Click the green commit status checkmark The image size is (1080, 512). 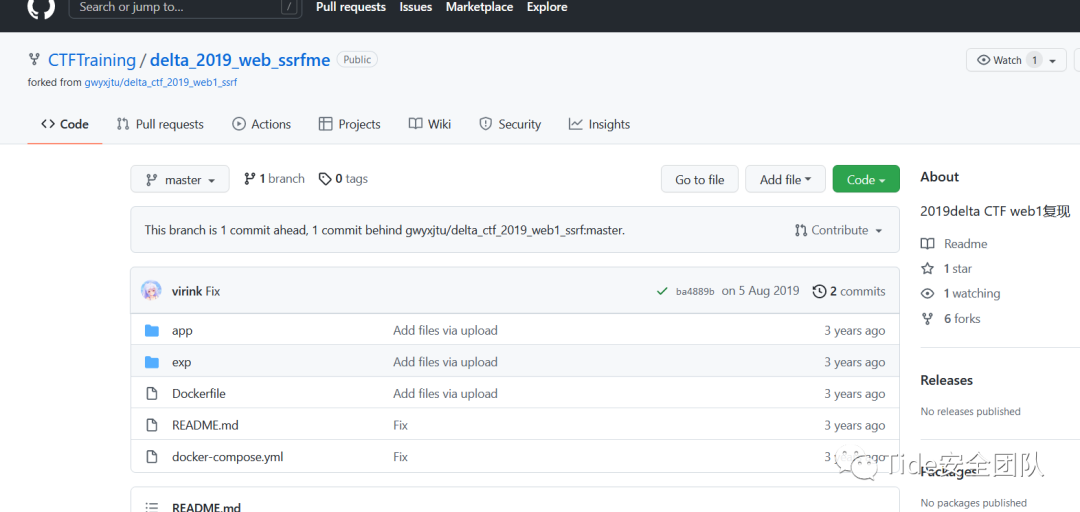click(662, 291)
